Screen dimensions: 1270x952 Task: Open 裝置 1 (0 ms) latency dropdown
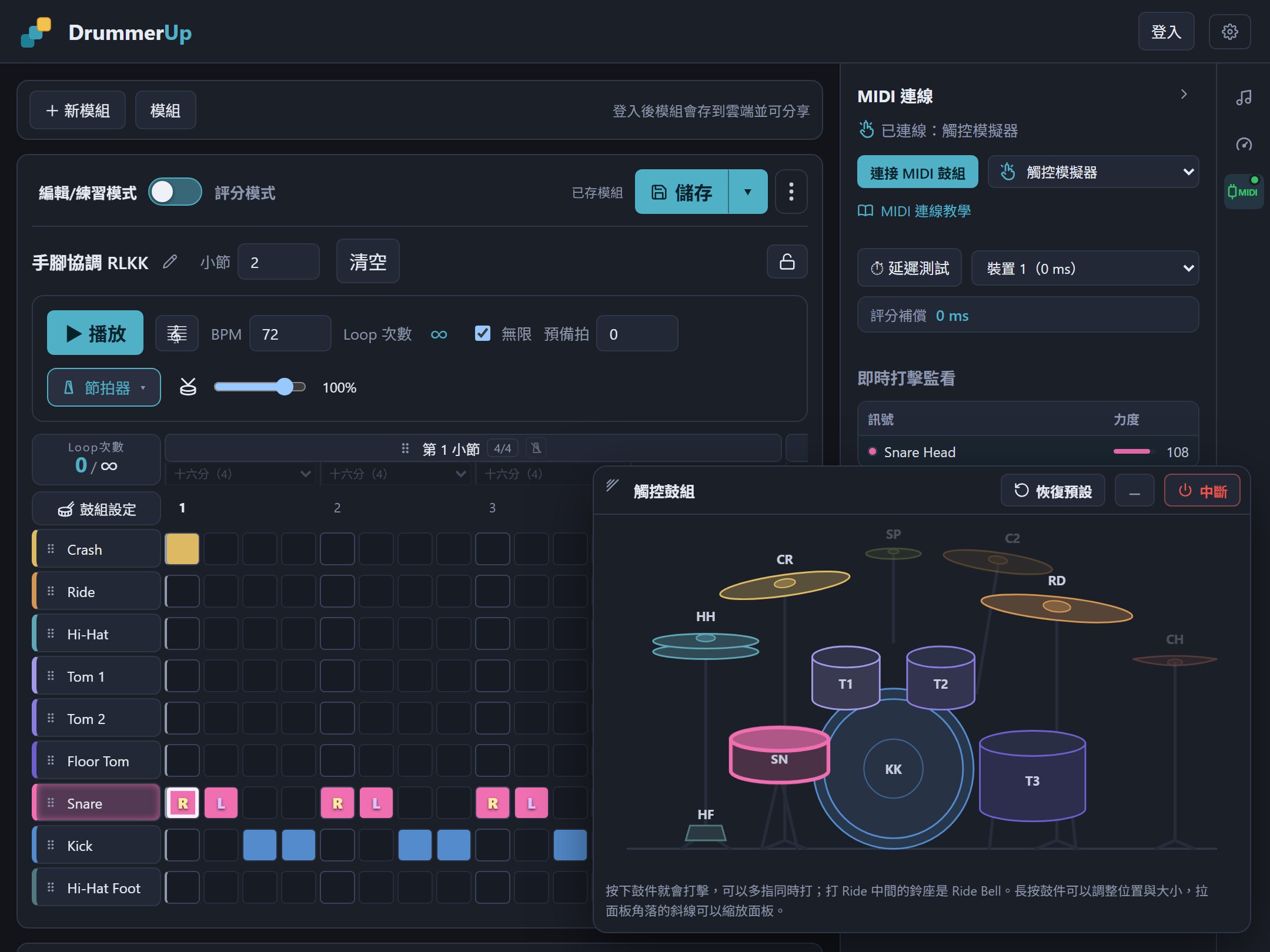1085,268
